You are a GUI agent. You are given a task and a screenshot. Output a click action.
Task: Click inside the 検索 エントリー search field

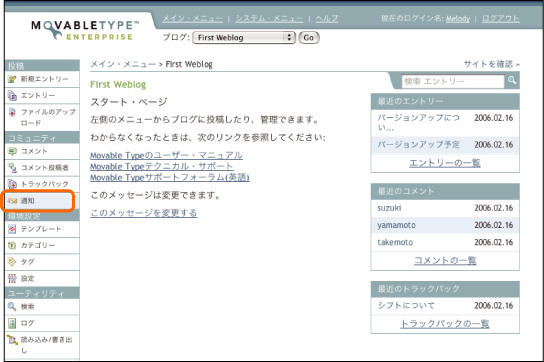453,81
